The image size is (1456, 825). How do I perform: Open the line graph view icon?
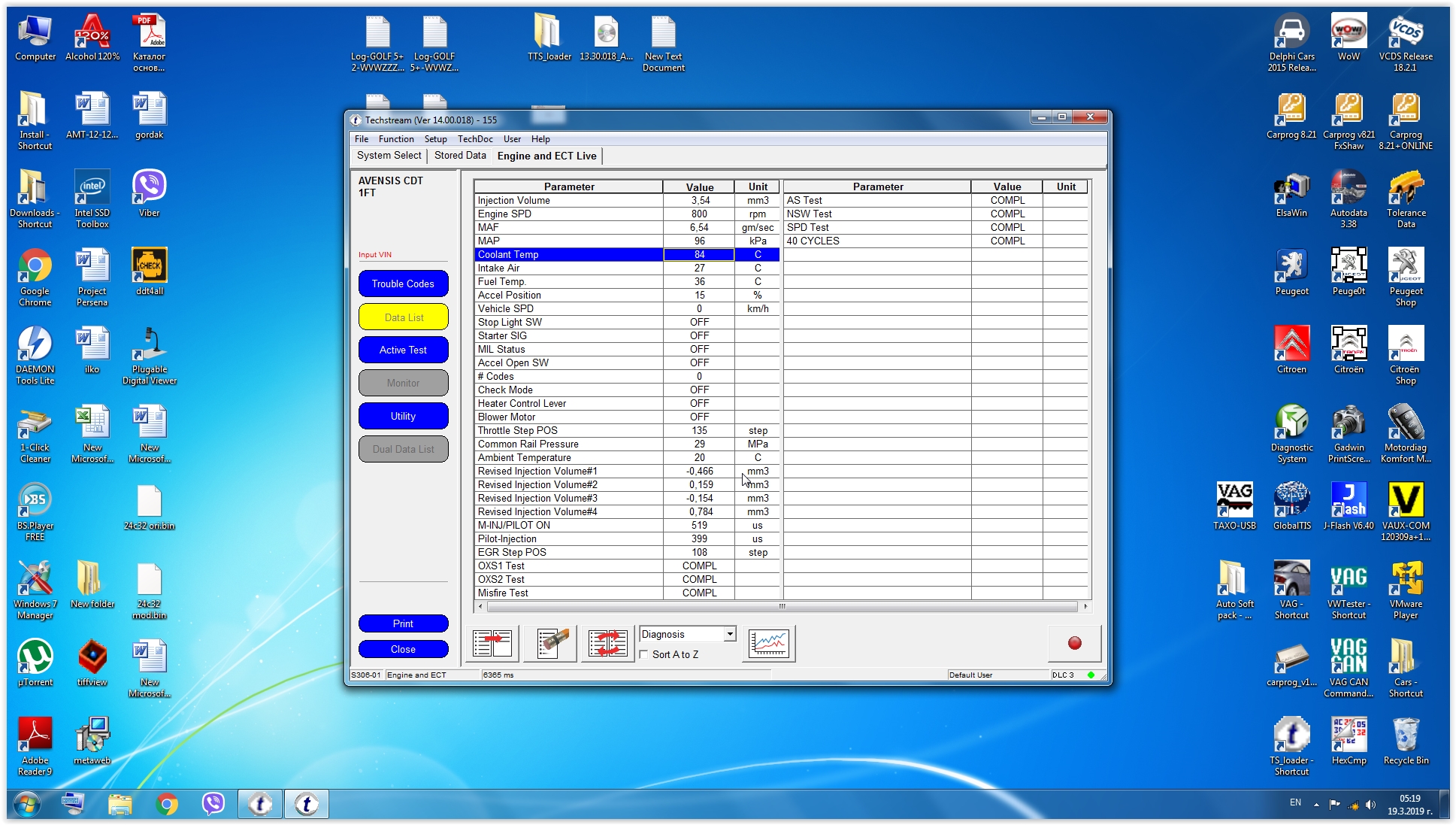(x=768, y=643)
